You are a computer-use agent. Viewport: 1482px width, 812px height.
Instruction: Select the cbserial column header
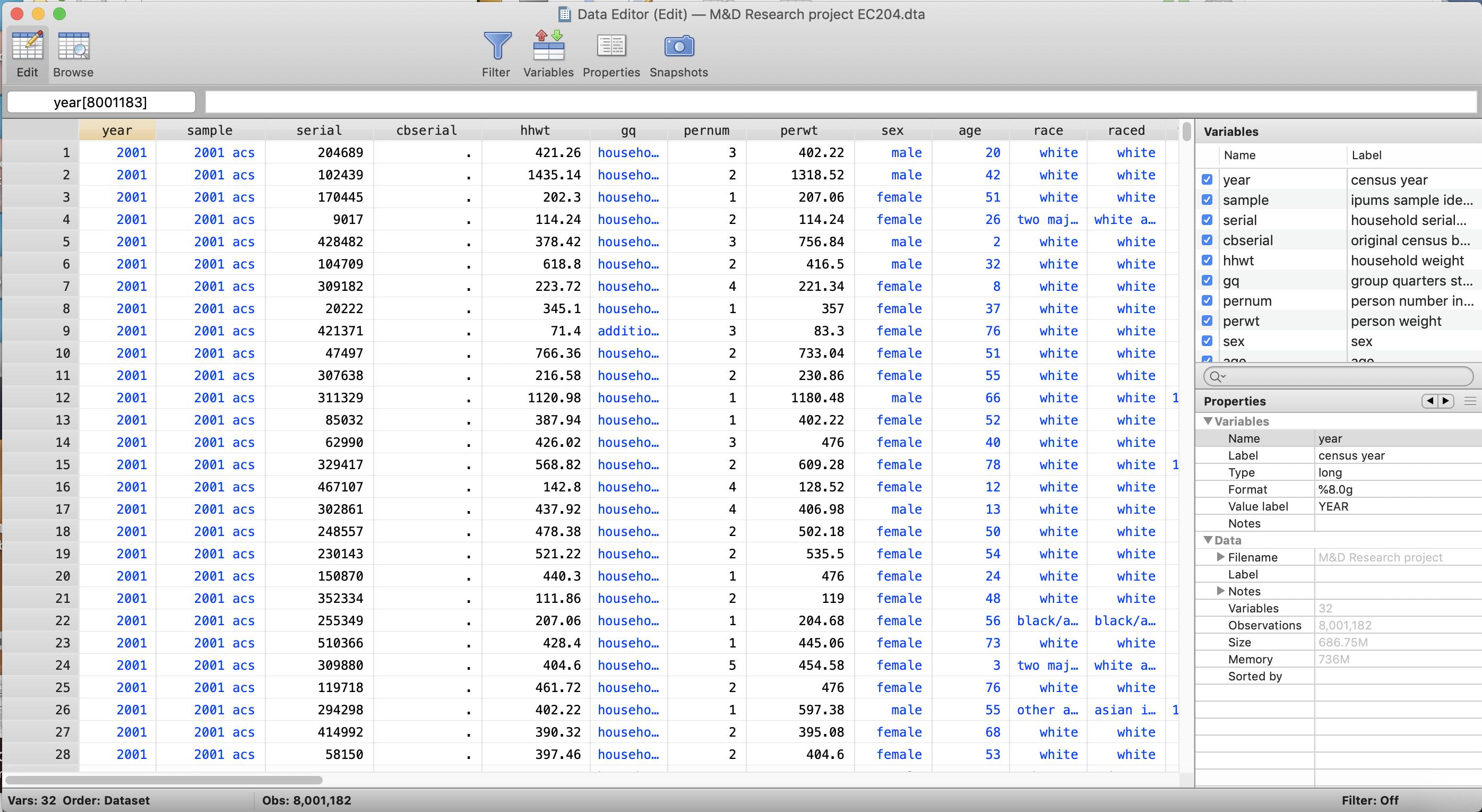click(x=427, y=131)
